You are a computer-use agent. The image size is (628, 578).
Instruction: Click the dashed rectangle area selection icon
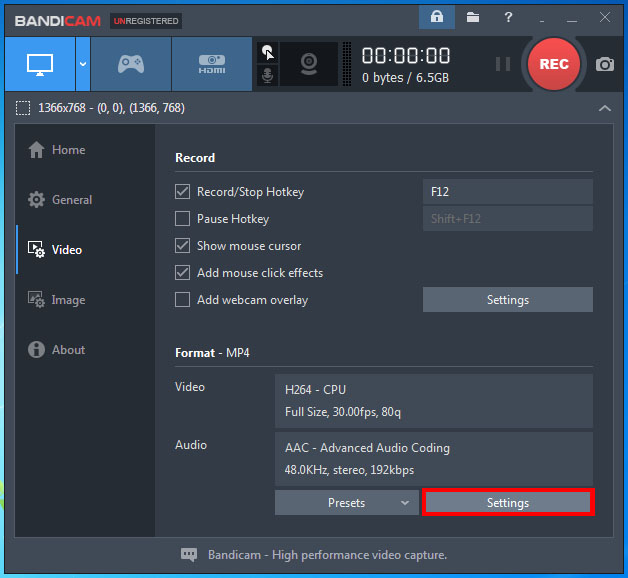[23, 108]
